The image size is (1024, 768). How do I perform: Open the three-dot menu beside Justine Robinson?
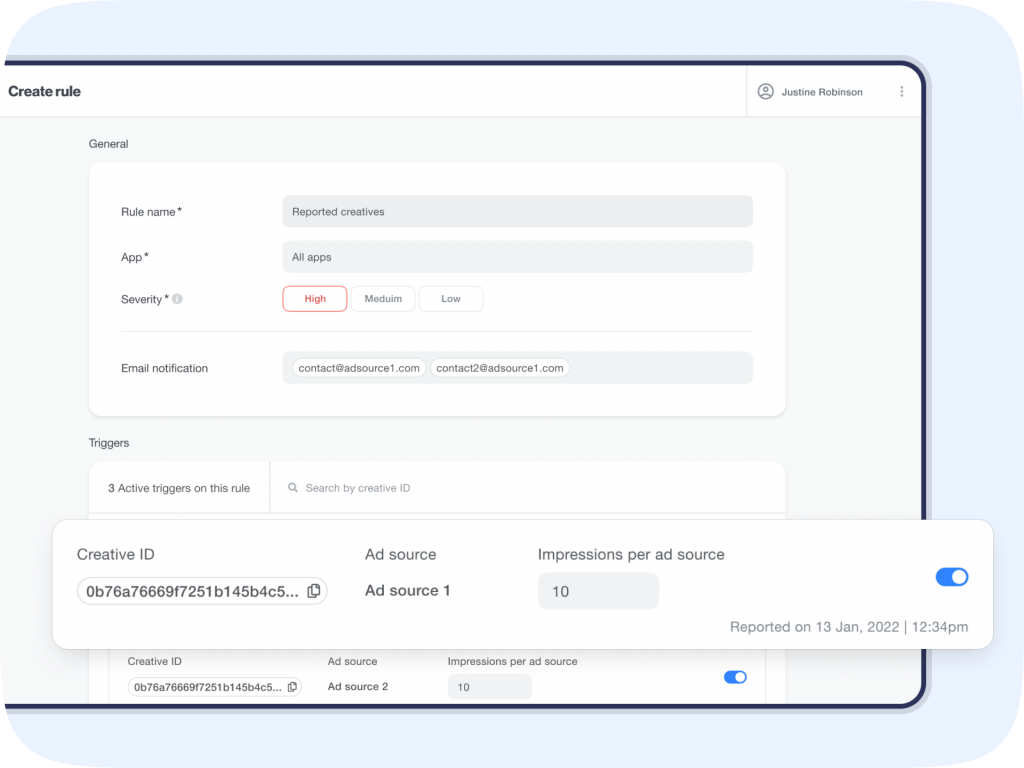(903, 91)
